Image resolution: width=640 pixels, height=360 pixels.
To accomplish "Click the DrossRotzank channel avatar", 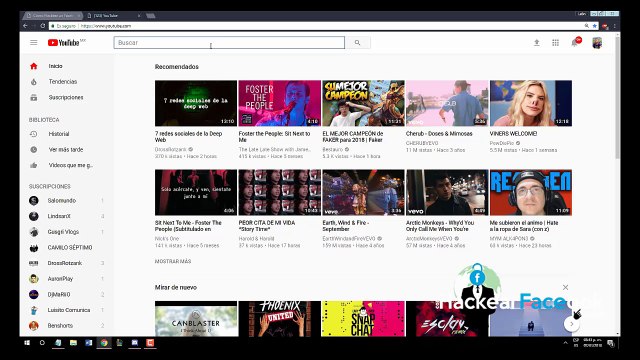I will pyautogui.click(x=33, y=263).
